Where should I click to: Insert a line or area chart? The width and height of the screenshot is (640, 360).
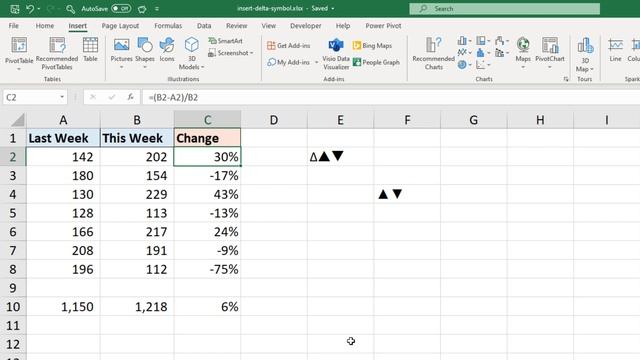464,53
